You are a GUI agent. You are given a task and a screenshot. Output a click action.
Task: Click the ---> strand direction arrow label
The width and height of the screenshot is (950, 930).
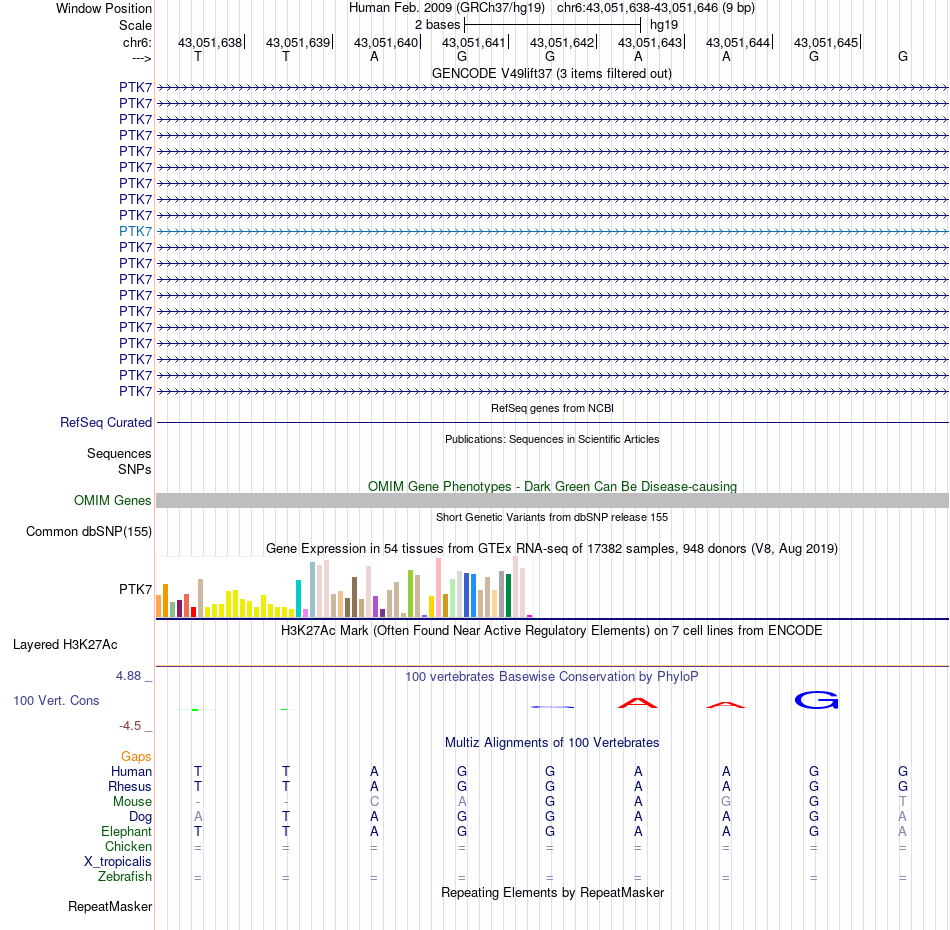click(141, 58)
